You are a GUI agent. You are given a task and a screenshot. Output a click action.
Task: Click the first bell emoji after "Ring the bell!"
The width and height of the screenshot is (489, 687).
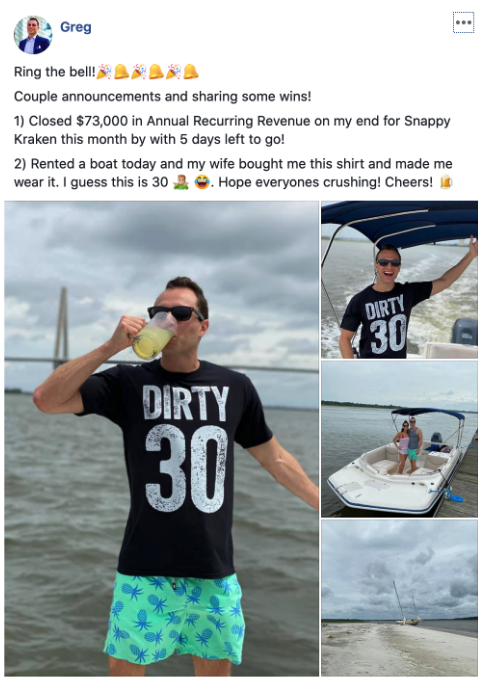121,71
